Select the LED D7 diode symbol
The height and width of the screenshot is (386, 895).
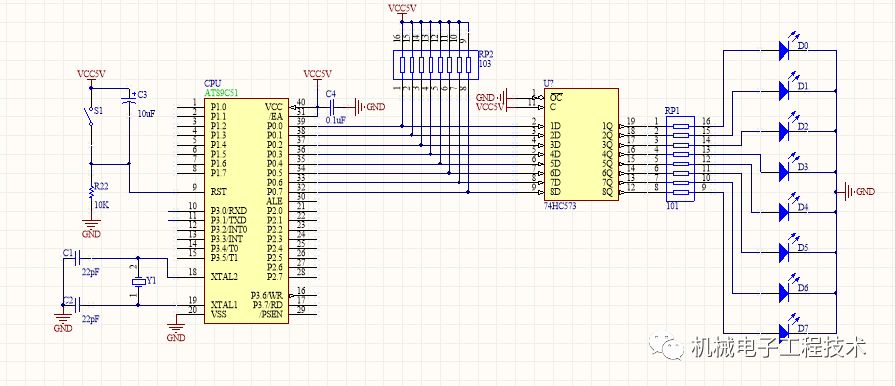(x=784, y=333)
